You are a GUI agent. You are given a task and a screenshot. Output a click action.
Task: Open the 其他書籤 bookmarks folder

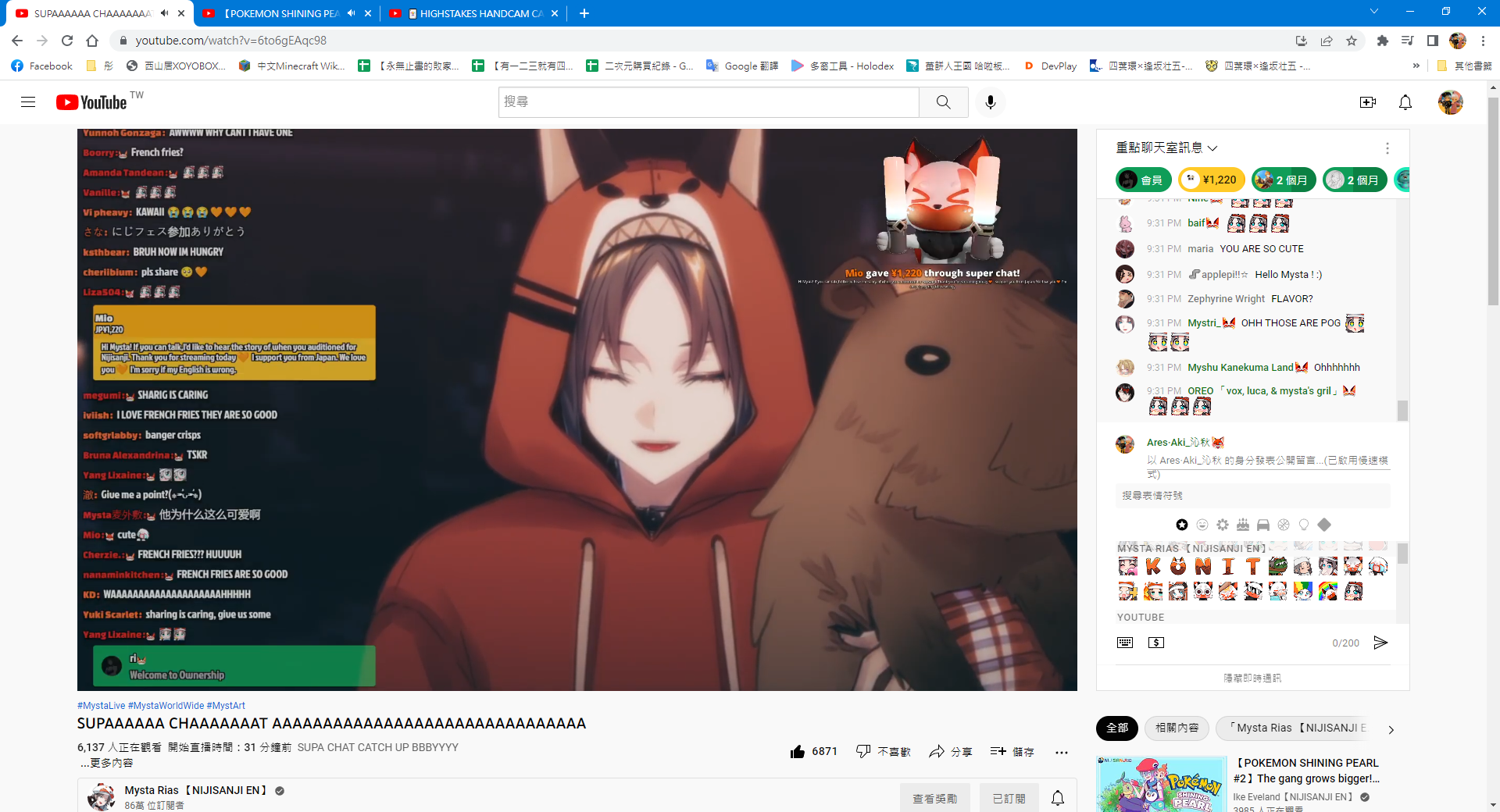[x=1464, y=66]
